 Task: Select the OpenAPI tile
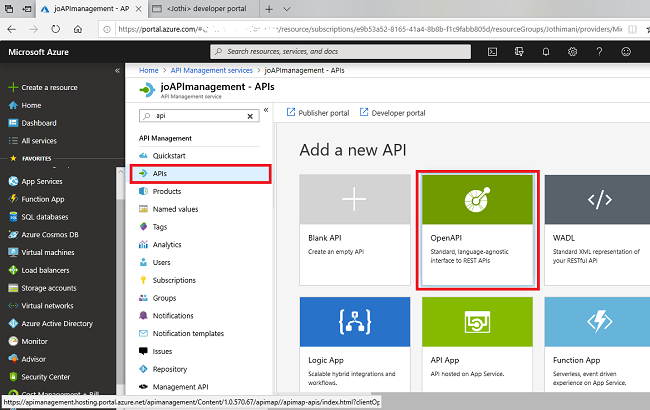478,230
